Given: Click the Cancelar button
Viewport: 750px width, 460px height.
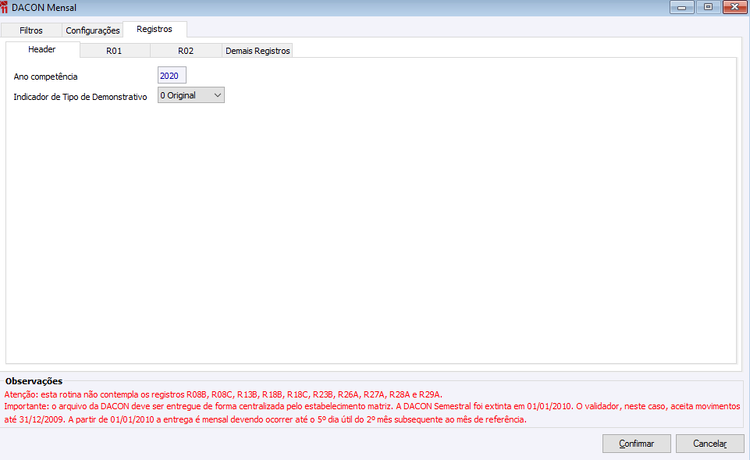Looking at the screenshot, I should pyautogui.click(x=710, y=443).
